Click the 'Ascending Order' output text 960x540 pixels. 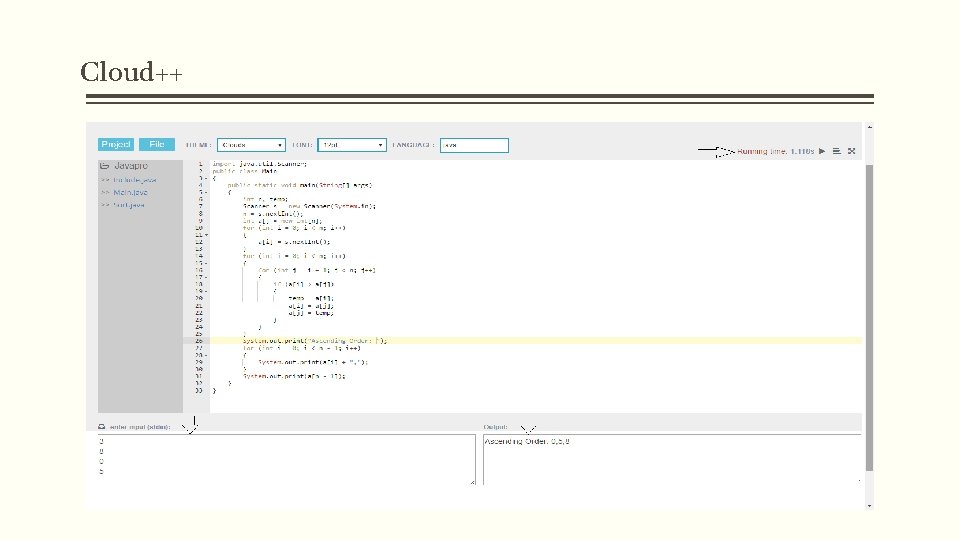pyautogui.click(x=527, y=441)
